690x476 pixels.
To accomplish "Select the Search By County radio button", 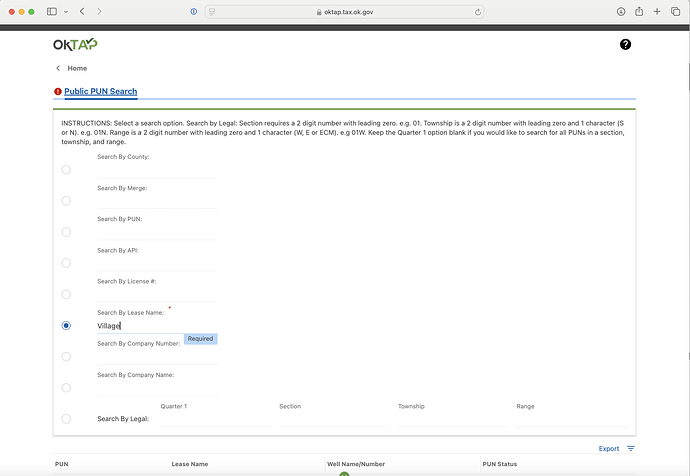I will (x=66, y=169).
